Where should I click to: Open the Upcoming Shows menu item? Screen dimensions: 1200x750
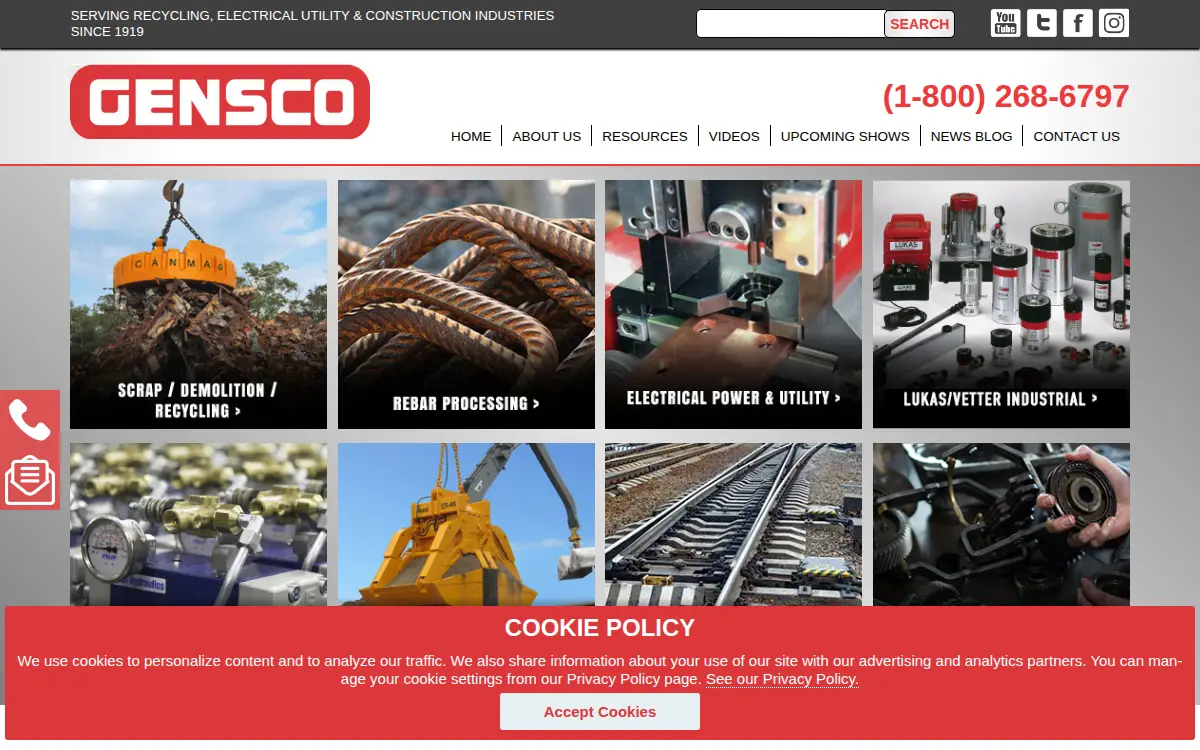pos(845,136)
